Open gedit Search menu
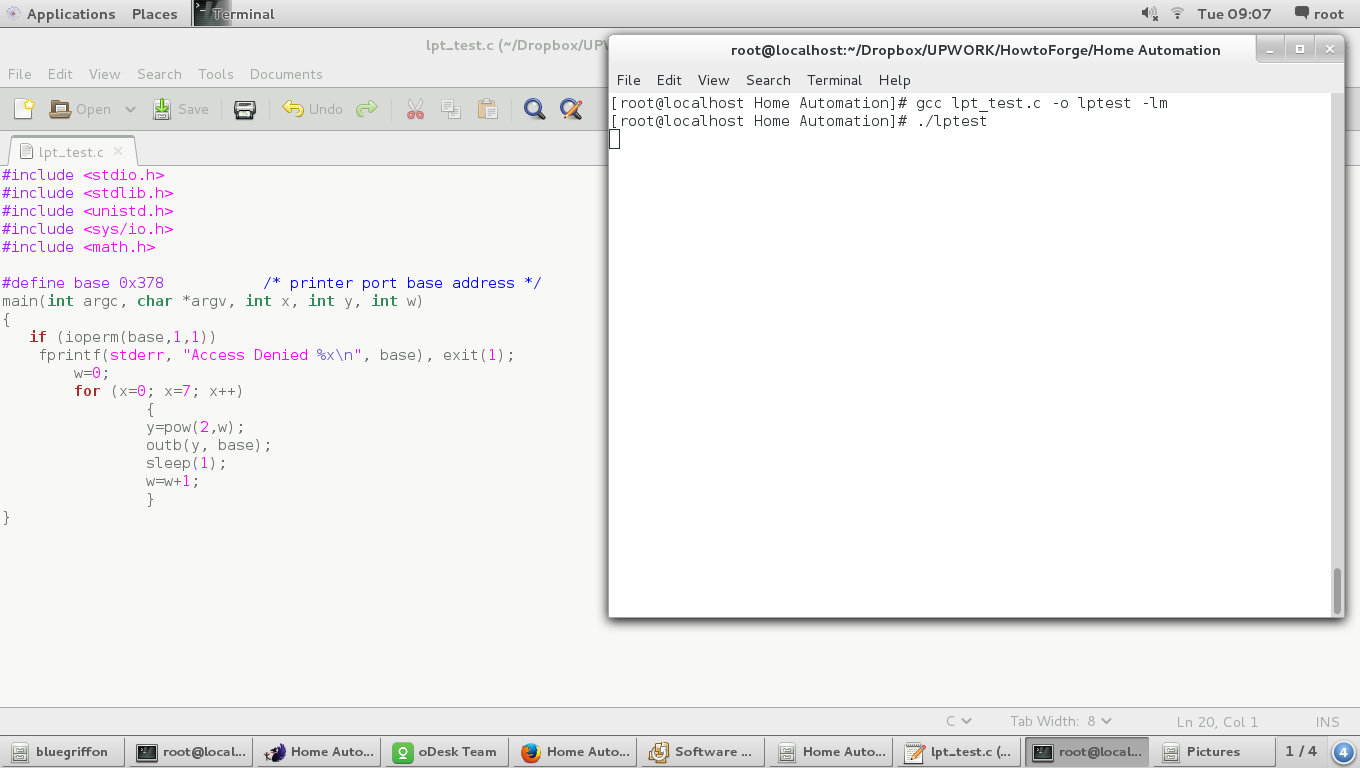This screenshot has width=1360, height=768. (159, 74)
